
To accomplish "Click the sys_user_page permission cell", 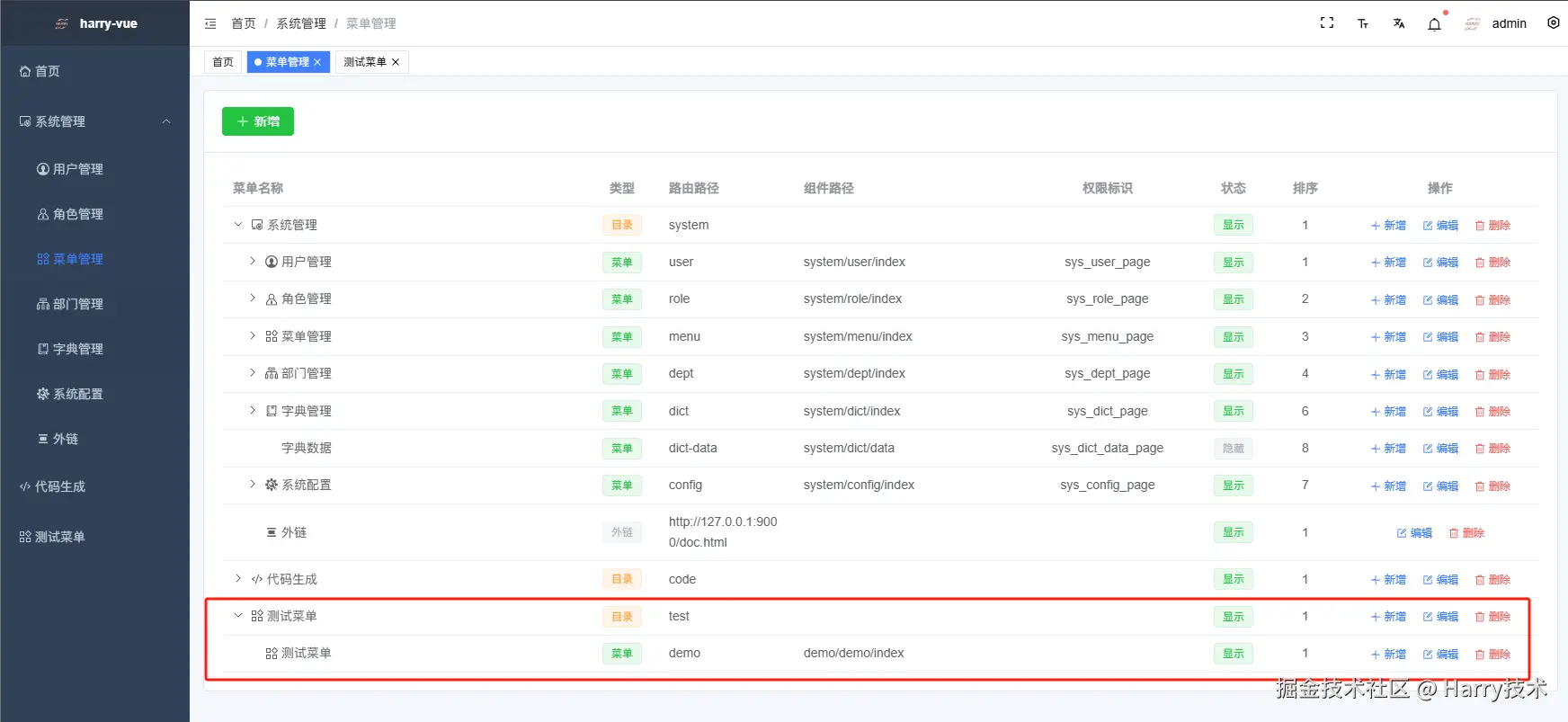I will 1108,262.
